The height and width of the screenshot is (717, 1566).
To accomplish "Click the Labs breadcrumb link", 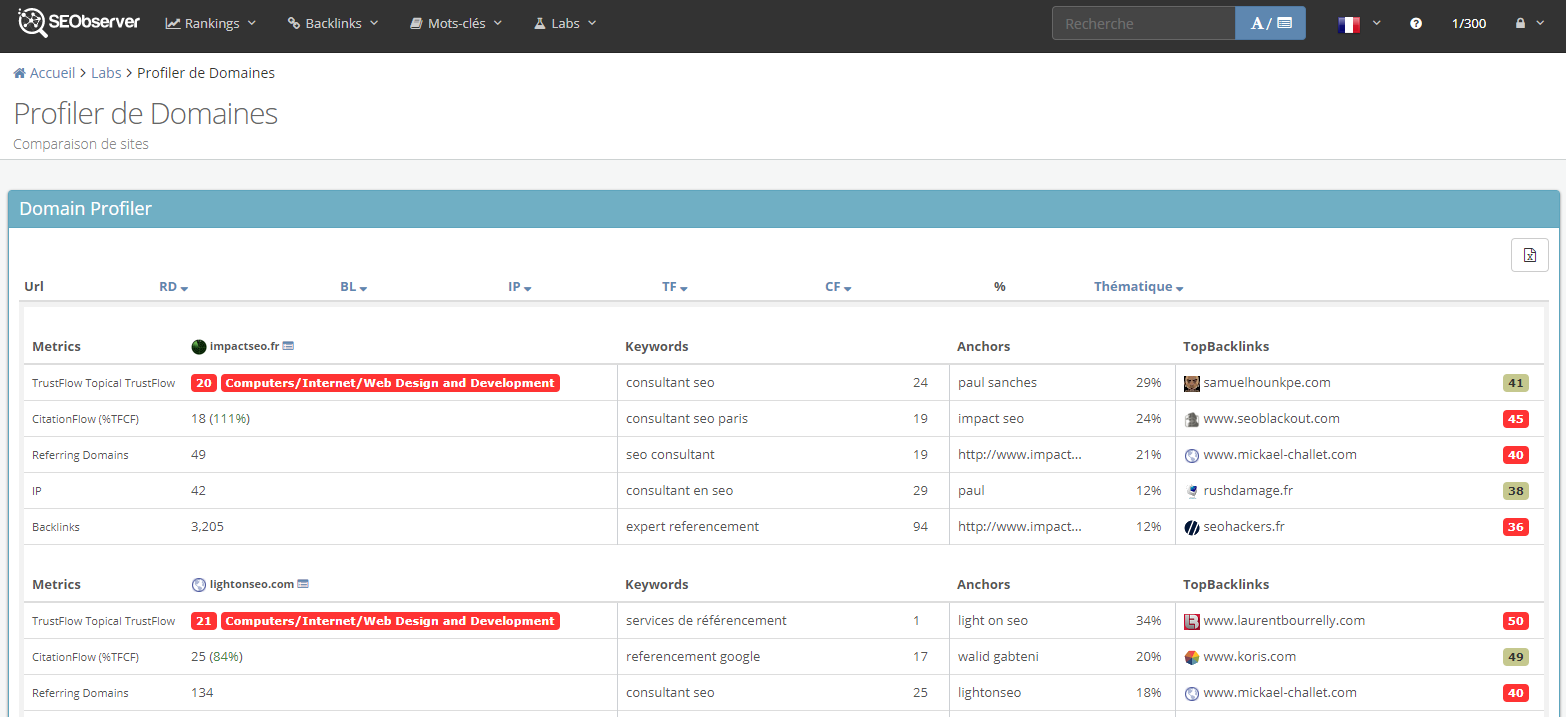I will click(106, 73).
